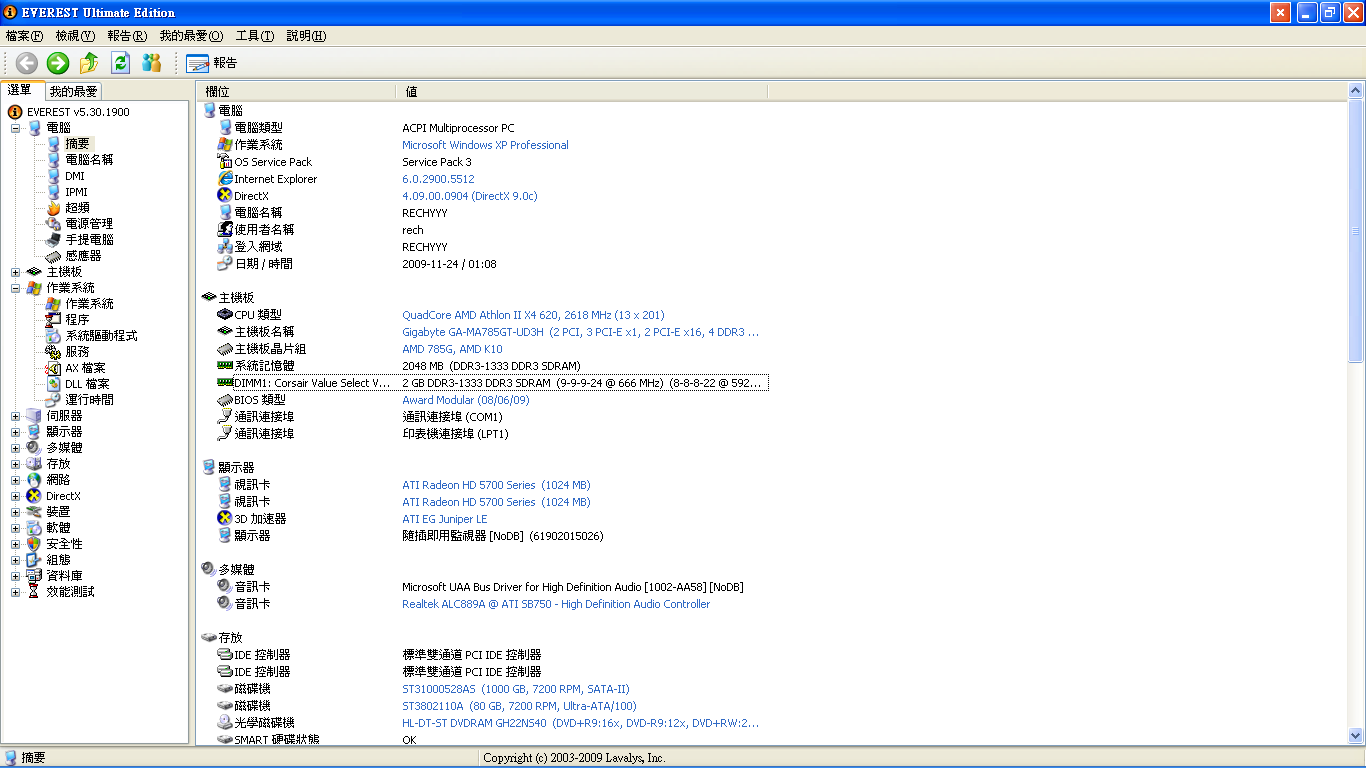Image resolution: width=1366 pixels, height=768 pixels.
Task: Open the Realtek ALC889A audio controller link
Action: 556,604
